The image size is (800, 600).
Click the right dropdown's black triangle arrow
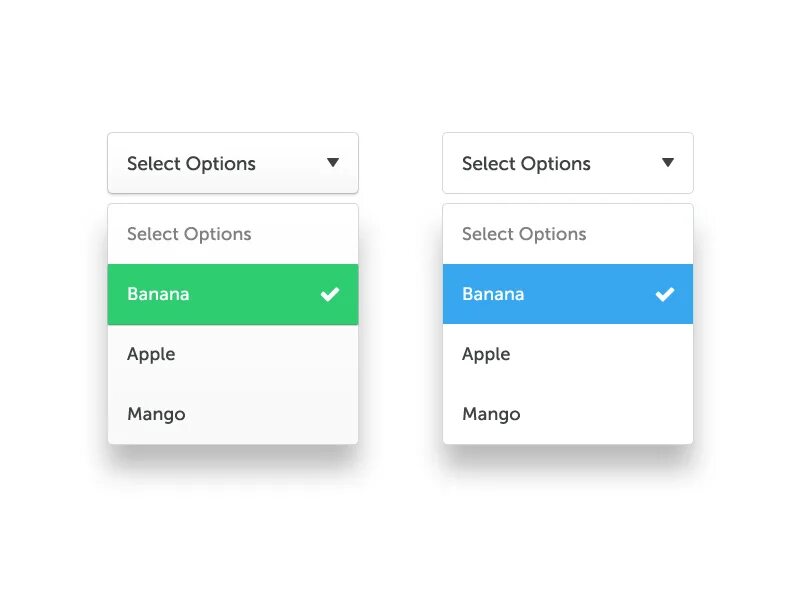coord(668,163)
